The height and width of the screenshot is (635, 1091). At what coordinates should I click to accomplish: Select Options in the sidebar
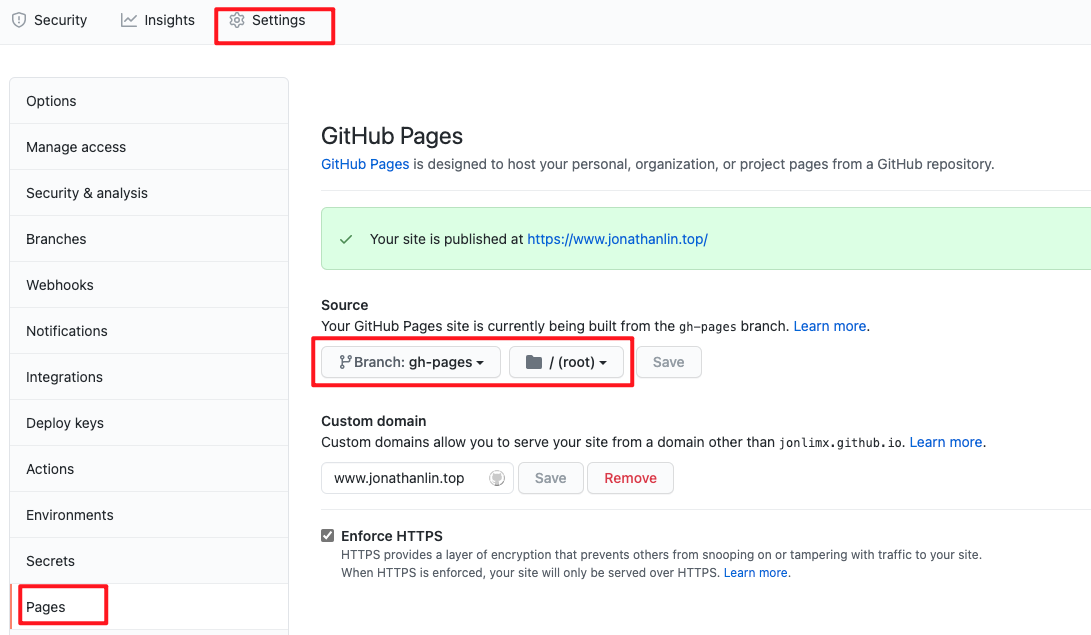point(149,101)
